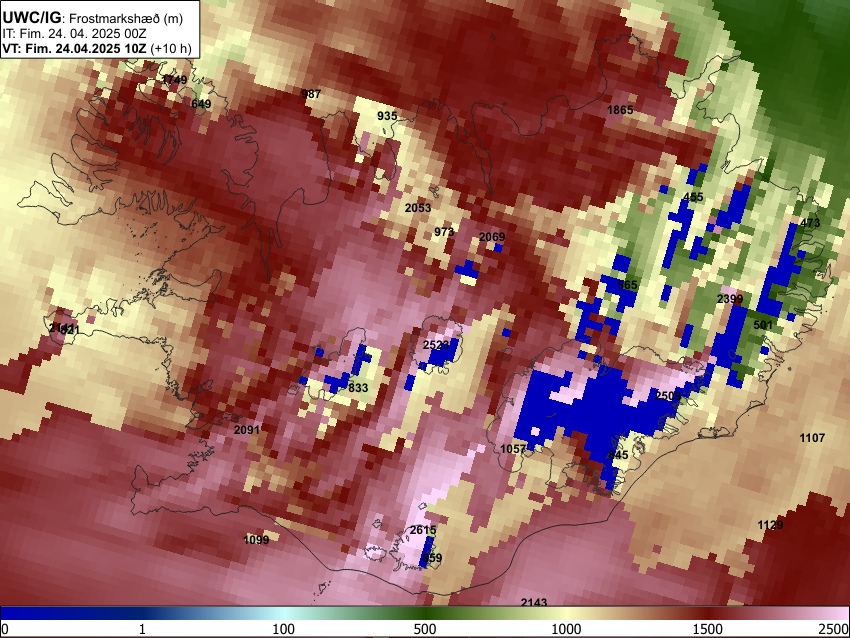Click the legend label '0'
850x638 pixels.
pos(5,629)
